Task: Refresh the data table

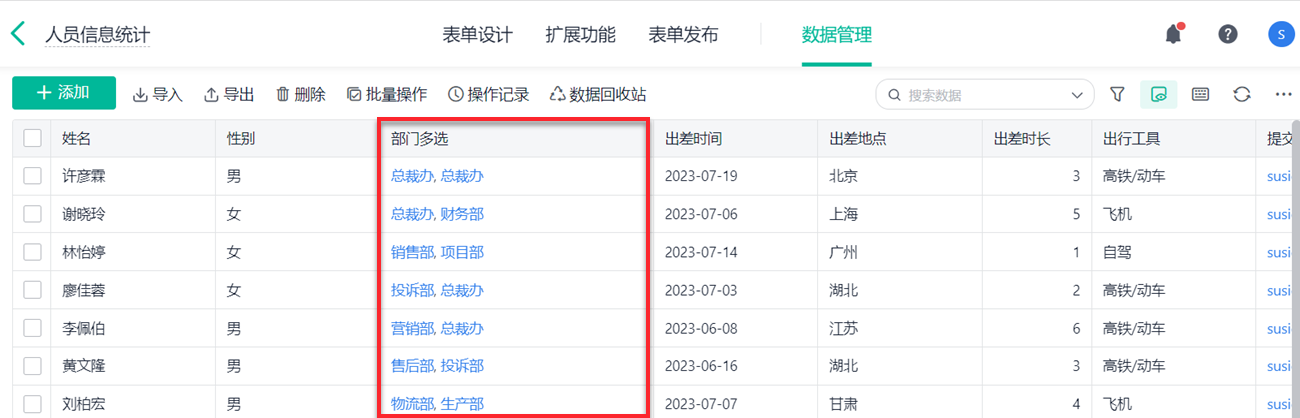Action: pyautogui.click(x=1242, y=94)
